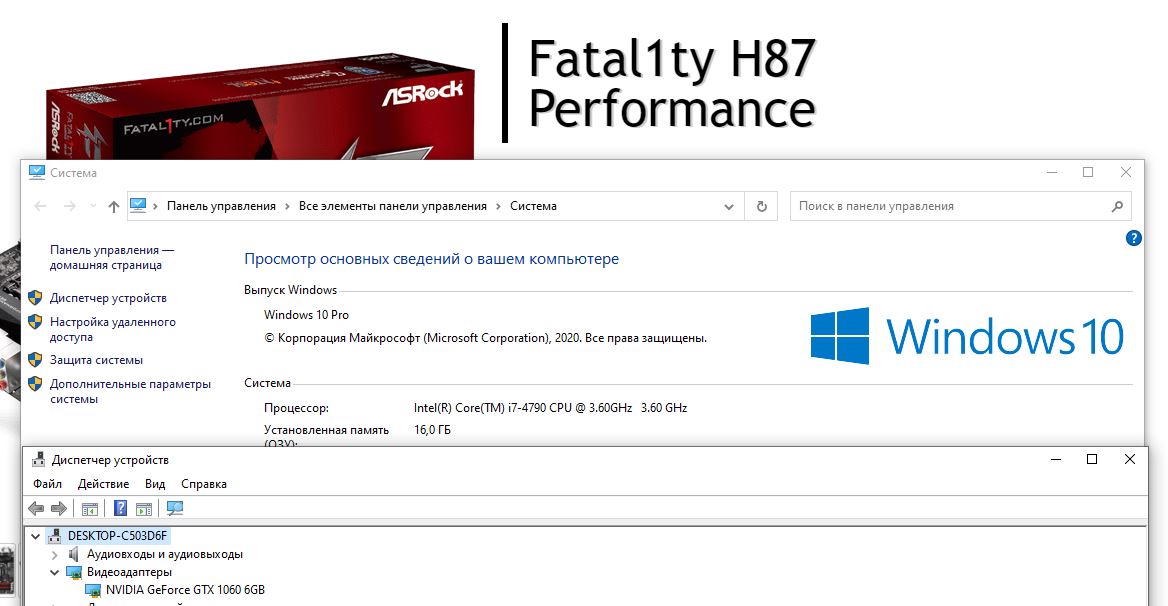
Task: Select Intel(R) Core(TM) i7-4790 CPU value
Action: pyautogui.click(x=550, y=408)
